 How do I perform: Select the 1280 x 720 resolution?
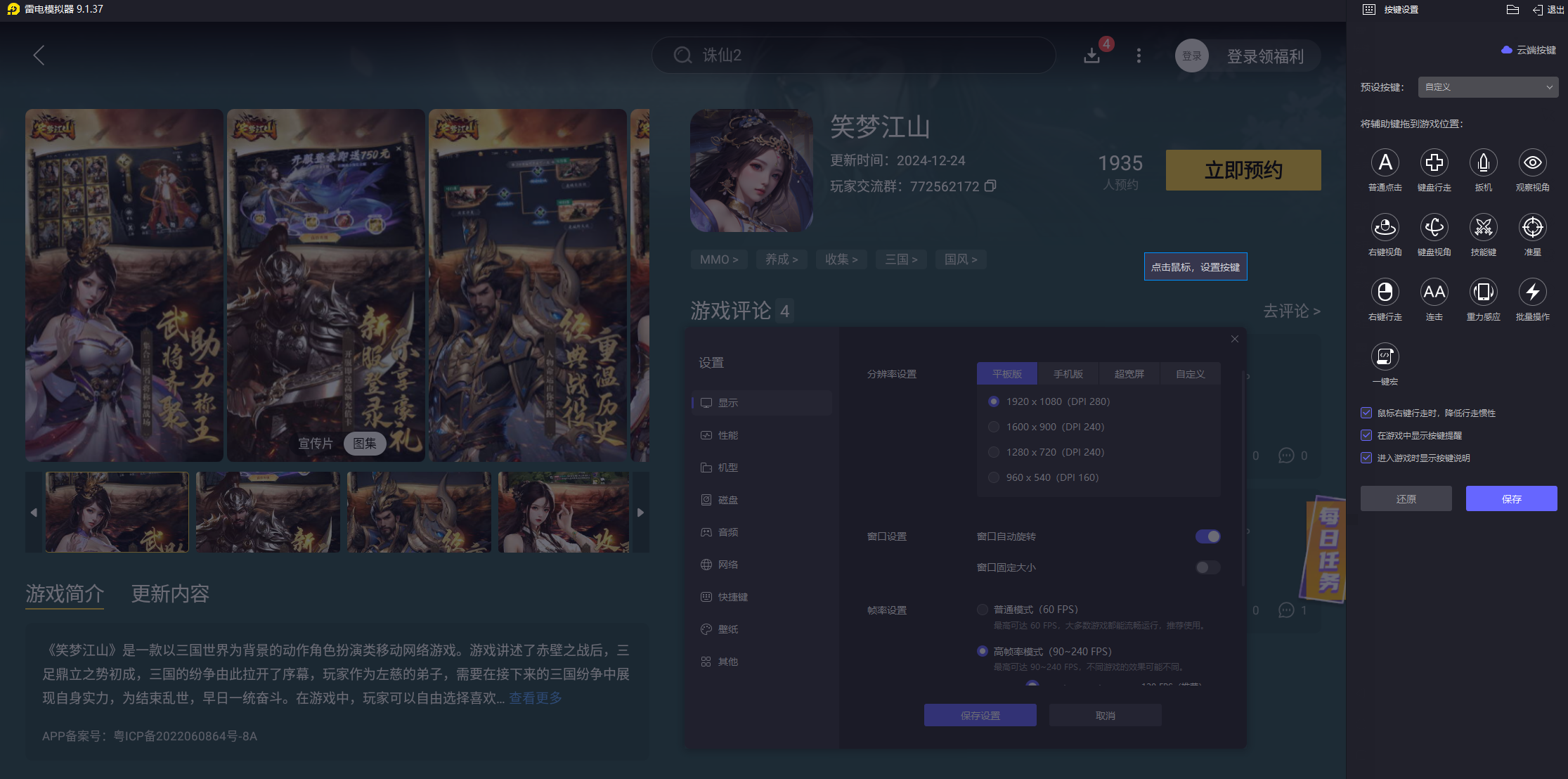point(993,452)
